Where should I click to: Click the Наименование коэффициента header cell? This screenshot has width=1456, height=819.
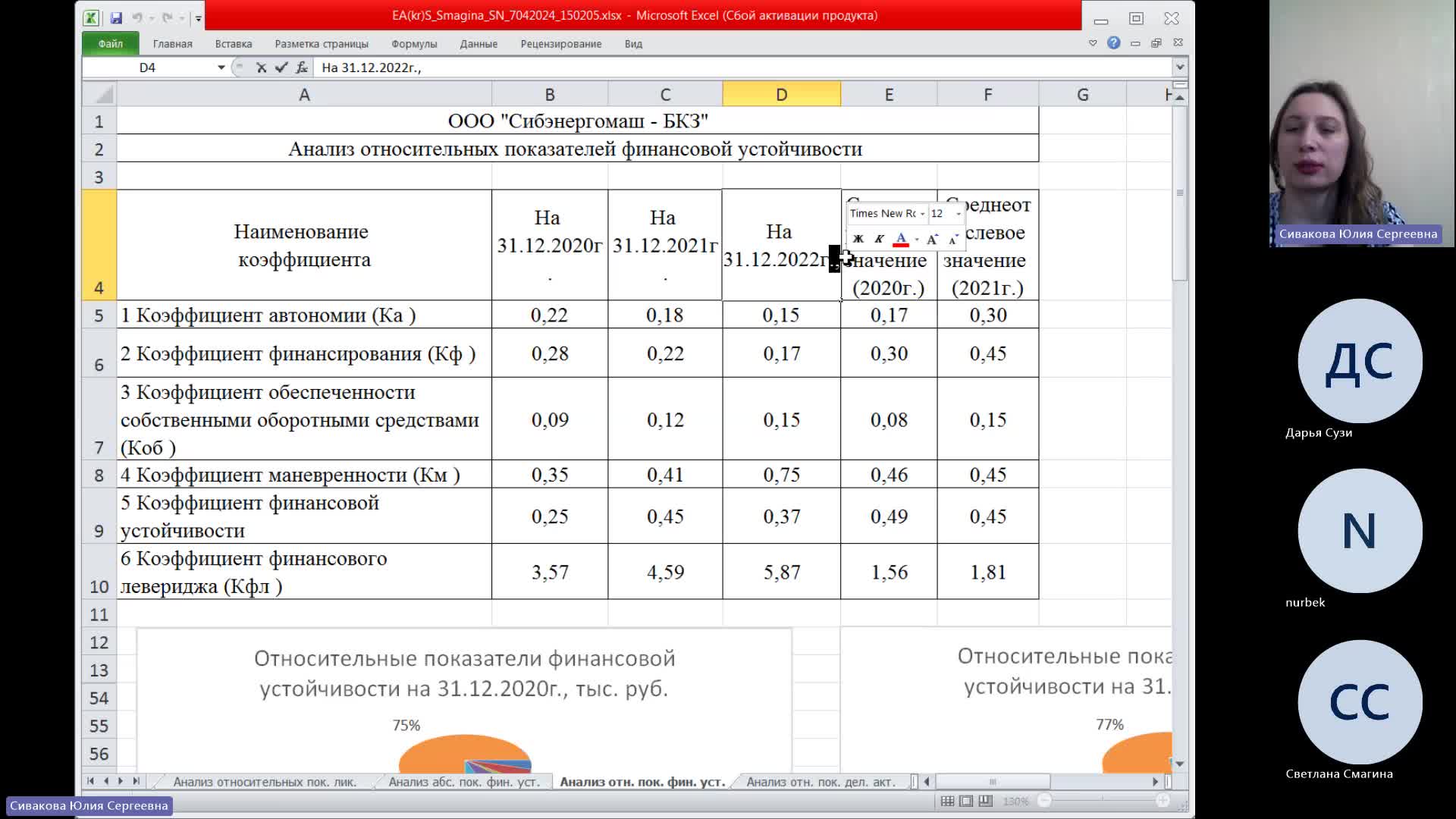click(x=304, y=245)
